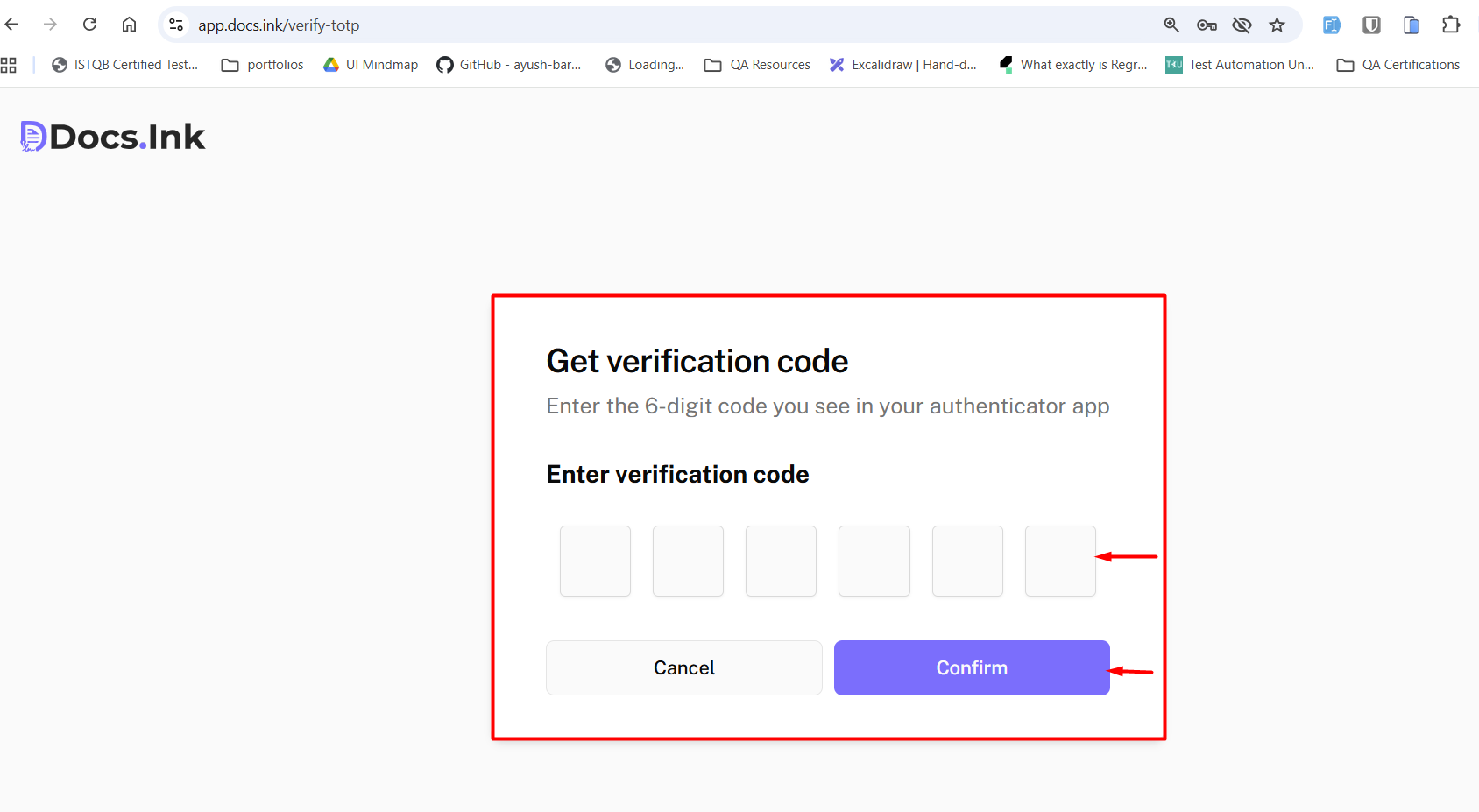Click the Docs.Ink logo
The image size is (1479, 812).
[113, 137]
